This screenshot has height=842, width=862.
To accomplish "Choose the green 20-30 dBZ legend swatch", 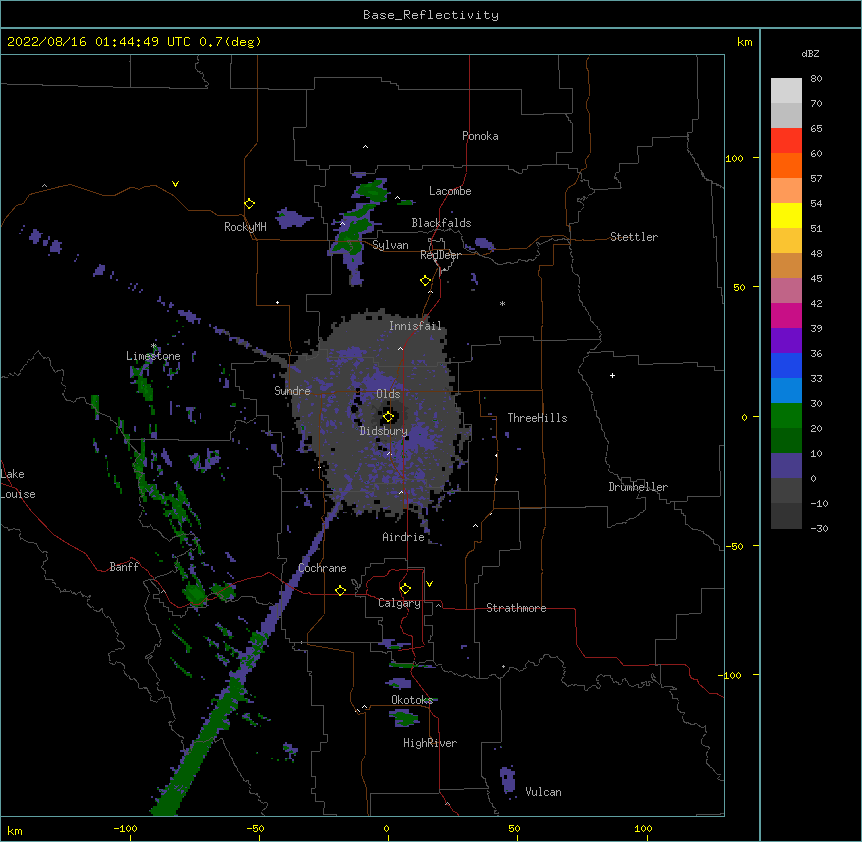I will pos(786,416).
